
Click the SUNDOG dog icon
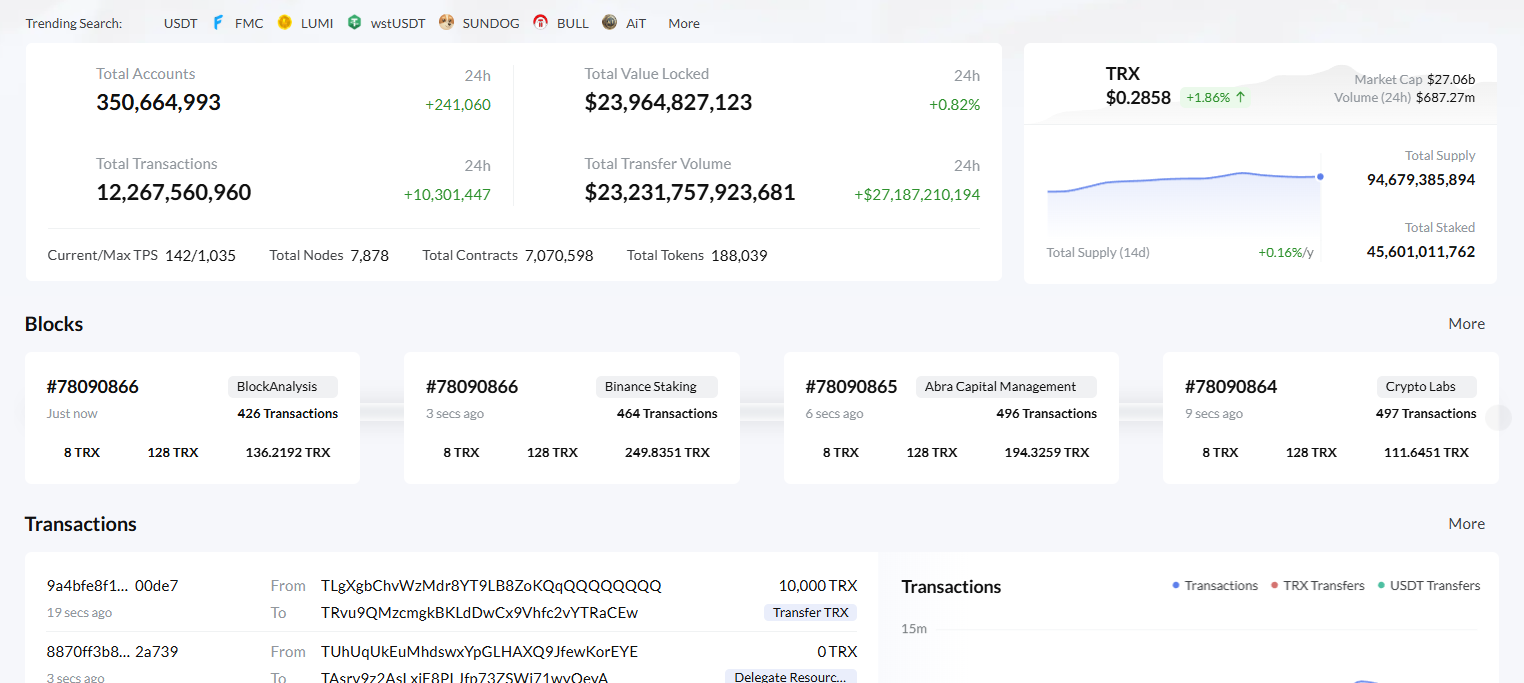(446, 23)
